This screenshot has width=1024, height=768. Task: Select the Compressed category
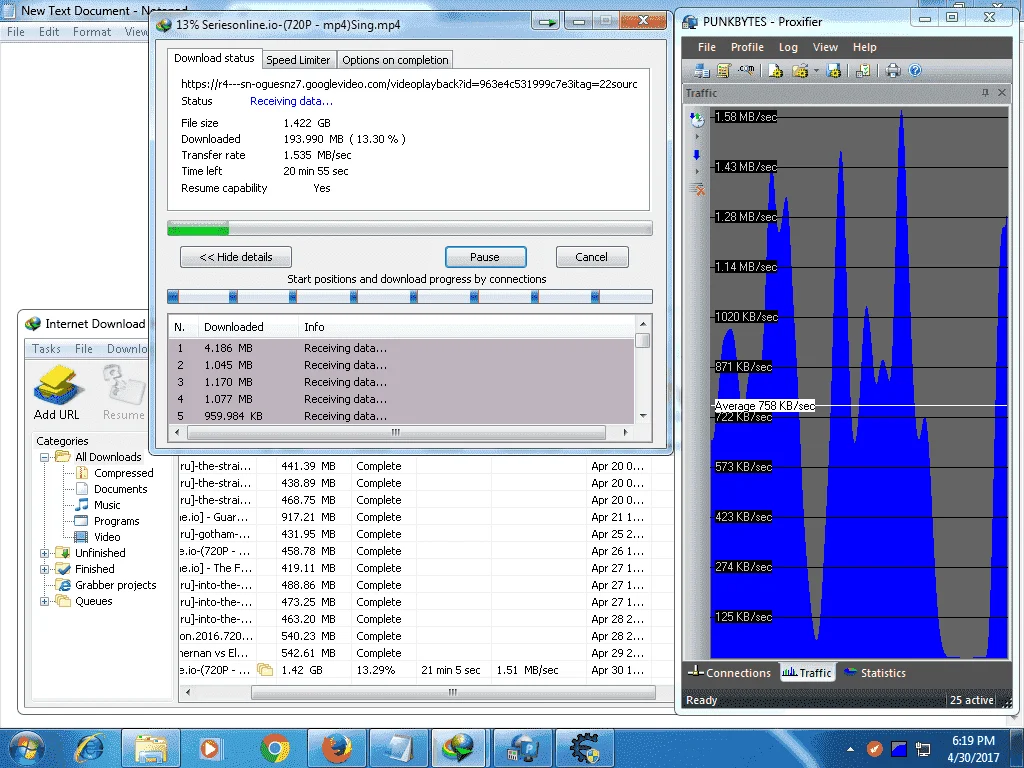123,473
